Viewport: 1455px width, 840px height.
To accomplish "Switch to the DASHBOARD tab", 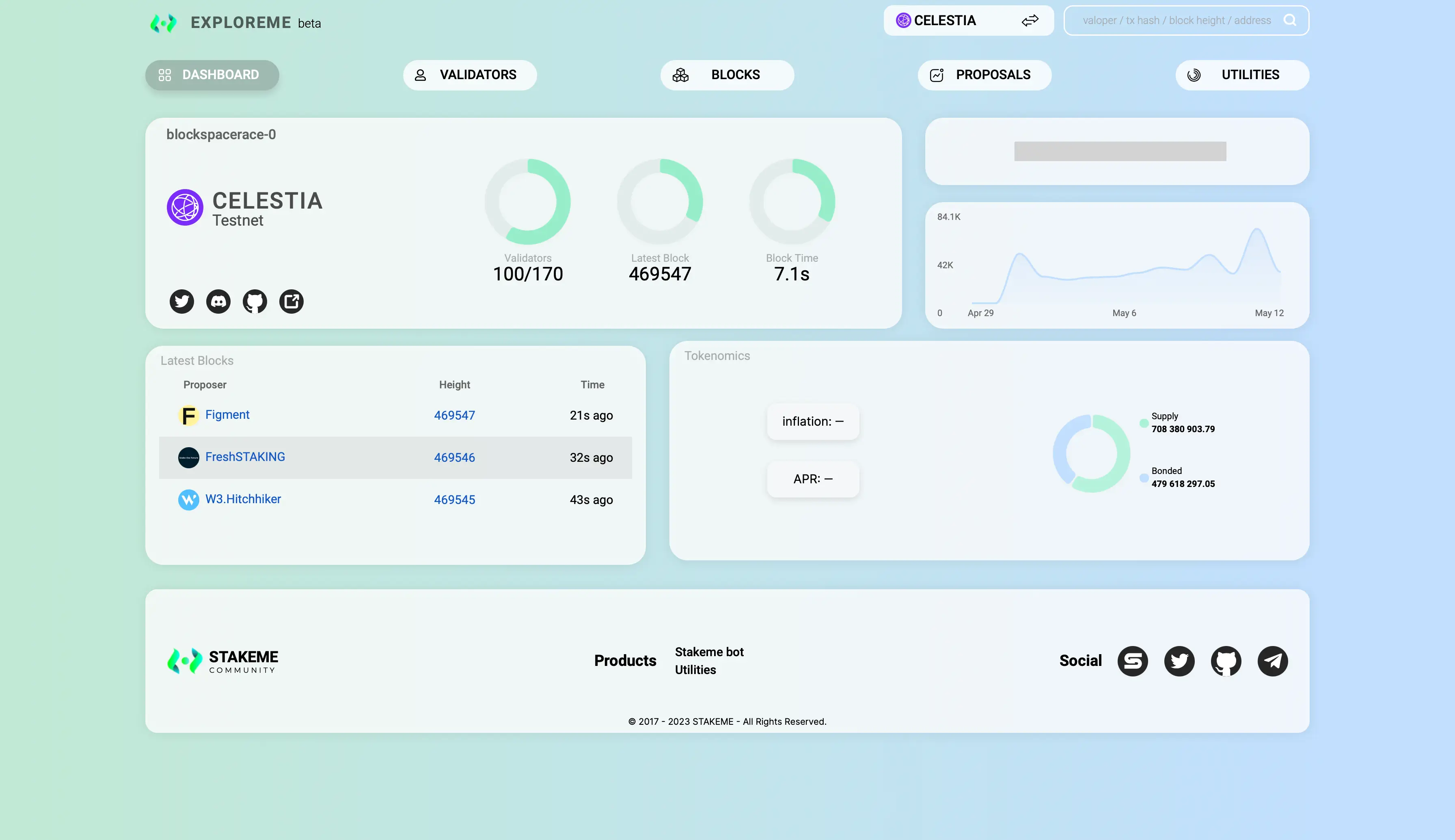I will point(212,75).
